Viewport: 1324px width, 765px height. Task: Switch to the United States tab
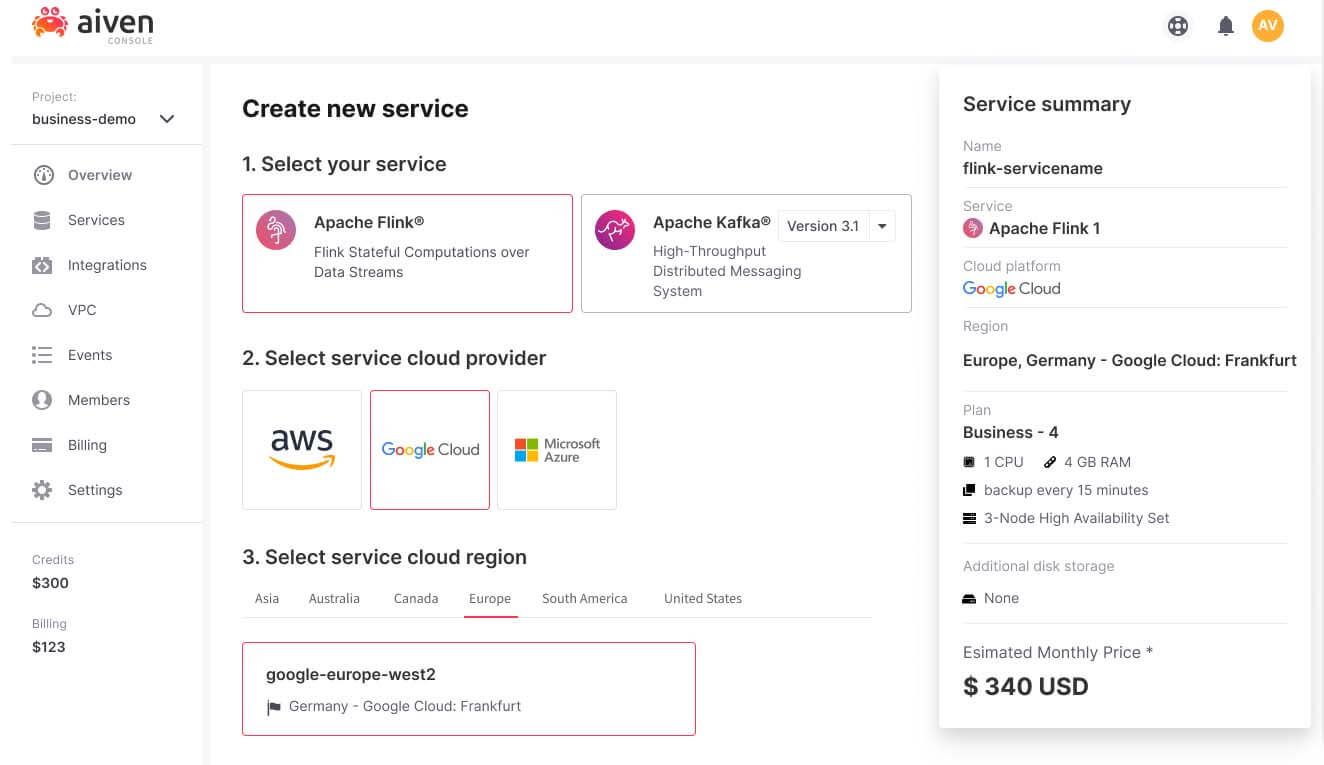click(703, 598)
